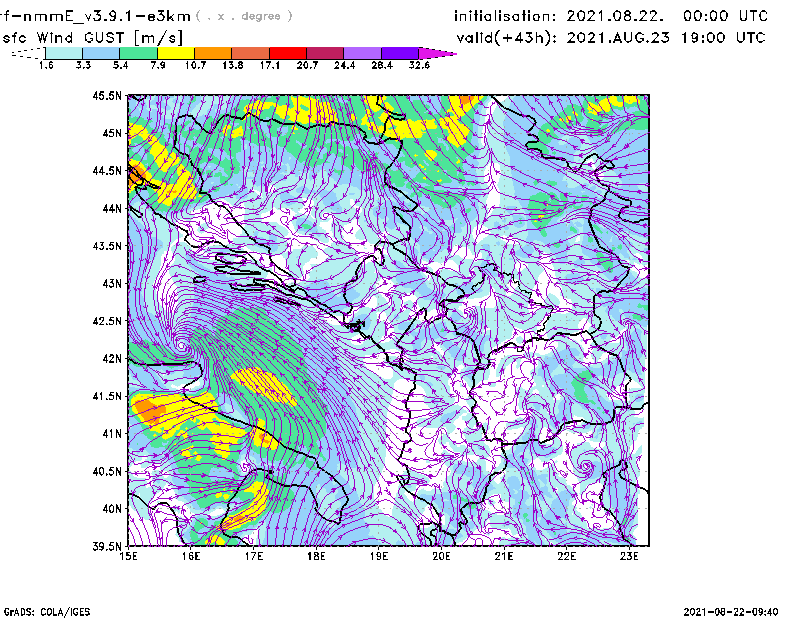This screenshot has width=800, height=618.
Task: Select the valid(+43h) forecast time text
Action: 610,38
